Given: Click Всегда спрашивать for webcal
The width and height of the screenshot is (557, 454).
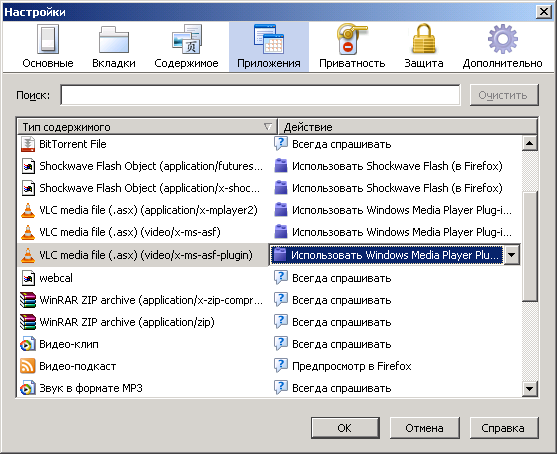Looking at the screenshot, I should [x=342, y=278].
